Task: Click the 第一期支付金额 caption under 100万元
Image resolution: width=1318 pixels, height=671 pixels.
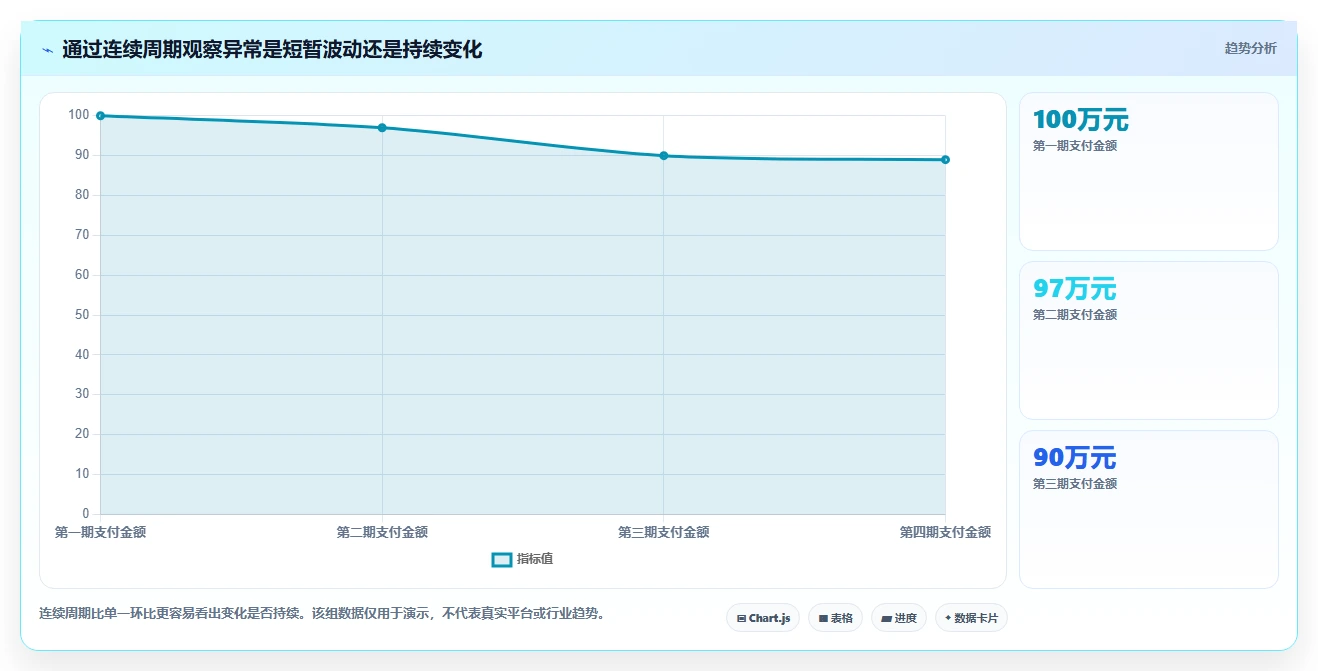Action: pyautogui.click(x=1075, y=146)
